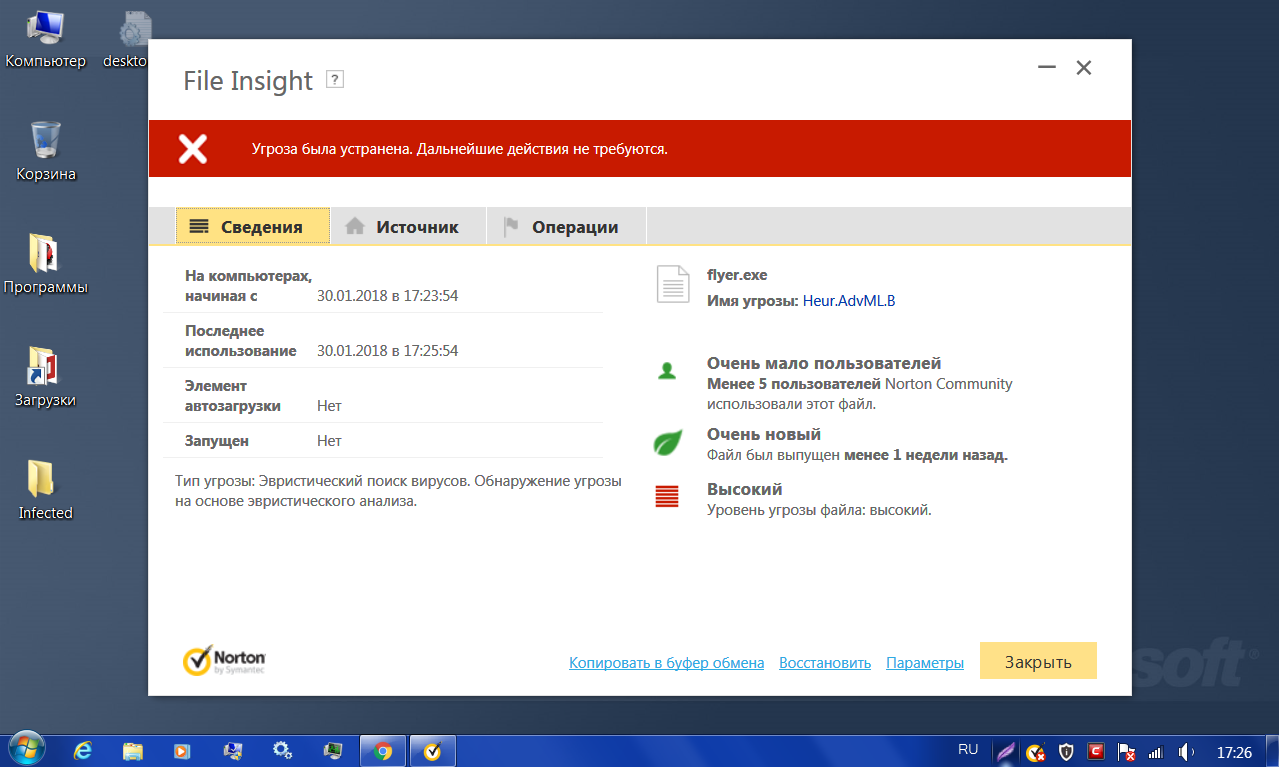Switch to Chrome on taskbar
This screenshot has width=1279, height=767.
pos(383,750)
